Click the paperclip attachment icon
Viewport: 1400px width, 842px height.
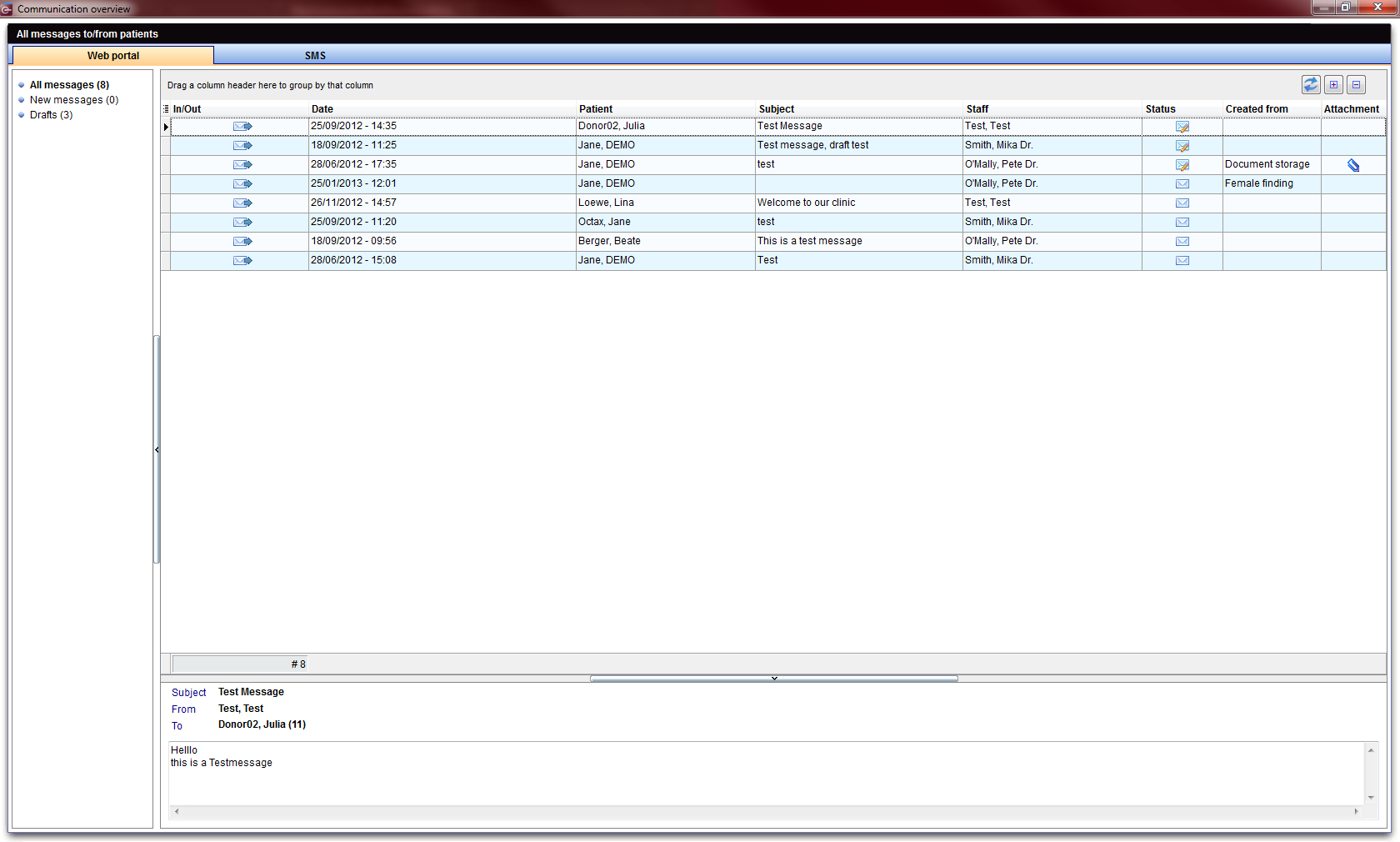tap(1353, 165)
